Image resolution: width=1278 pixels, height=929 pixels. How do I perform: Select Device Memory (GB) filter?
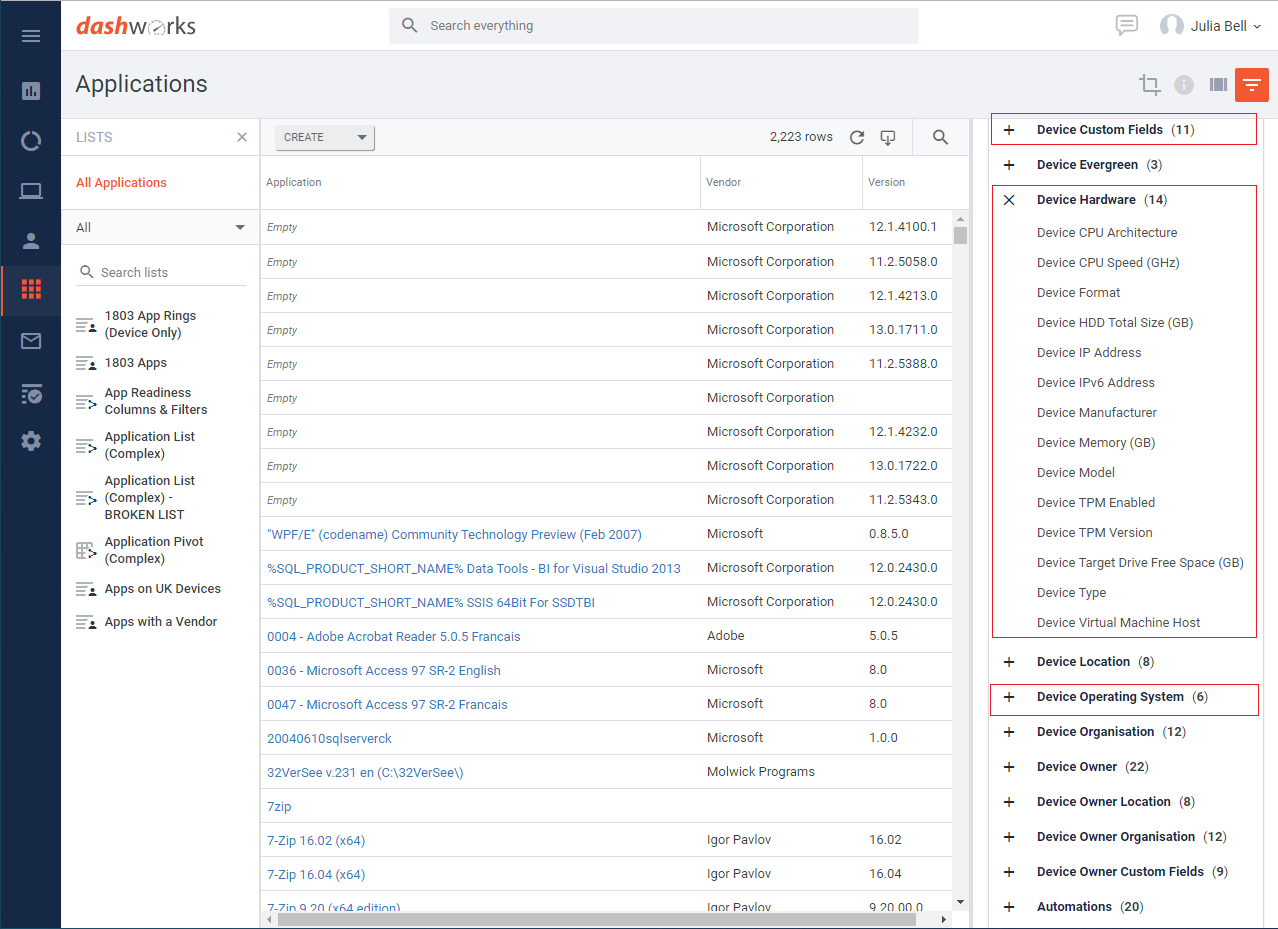click(x=1096, y=443)
